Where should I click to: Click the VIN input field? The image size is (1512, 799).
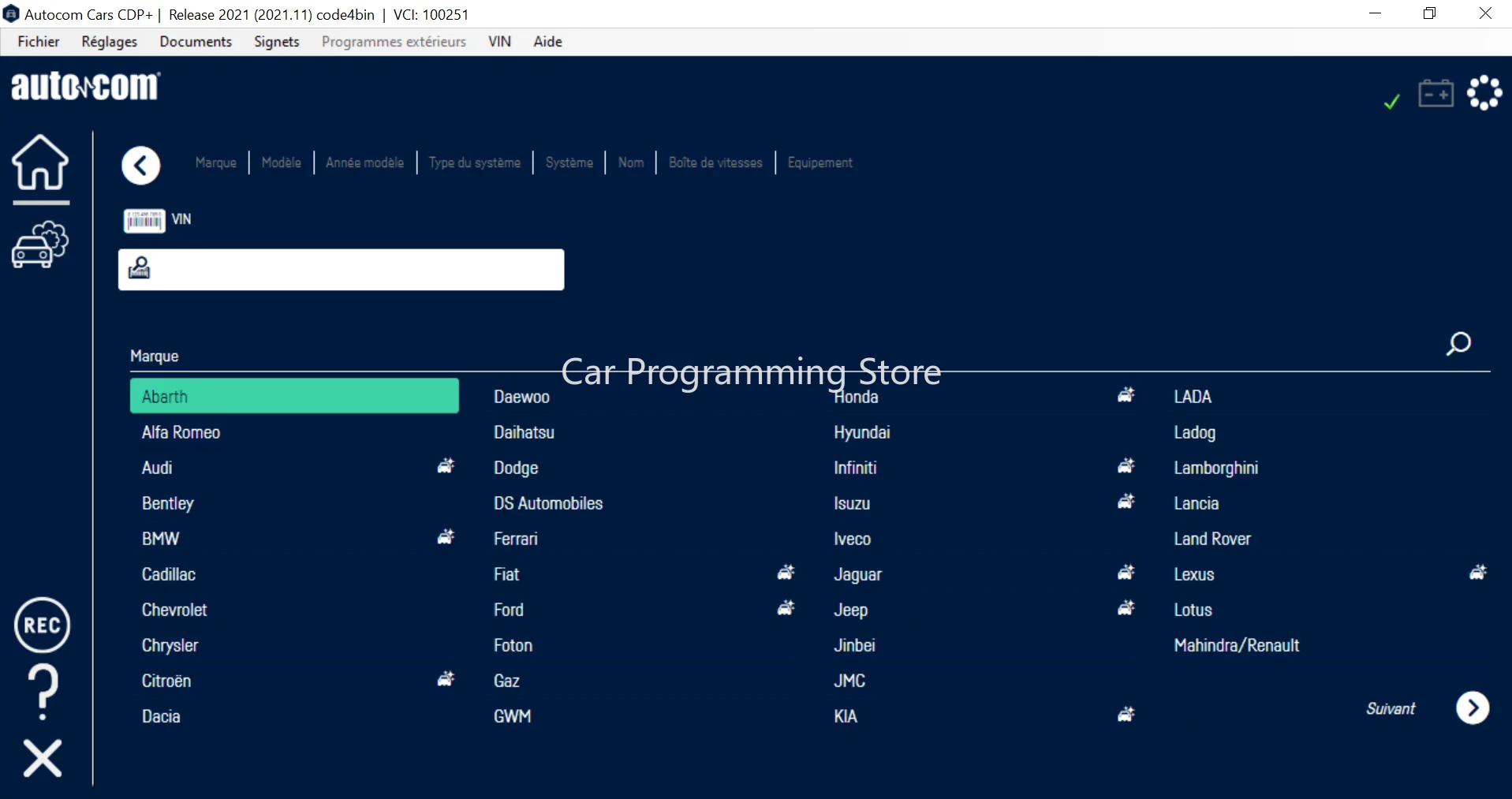coord(342,270)
